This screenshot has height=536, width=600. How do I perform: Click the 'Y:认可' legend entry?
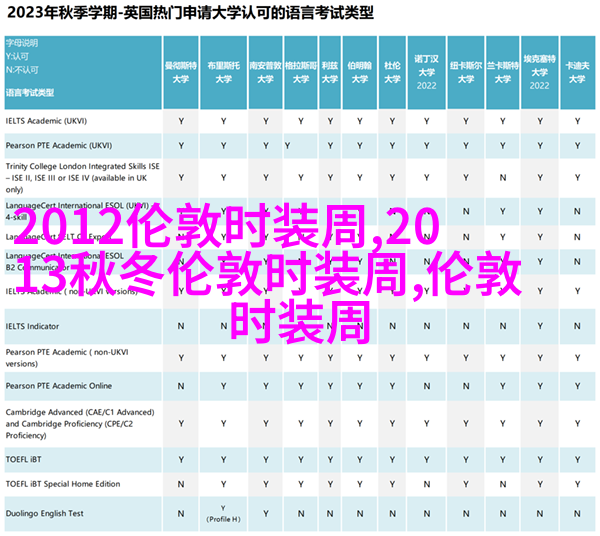tap(17, 57)
